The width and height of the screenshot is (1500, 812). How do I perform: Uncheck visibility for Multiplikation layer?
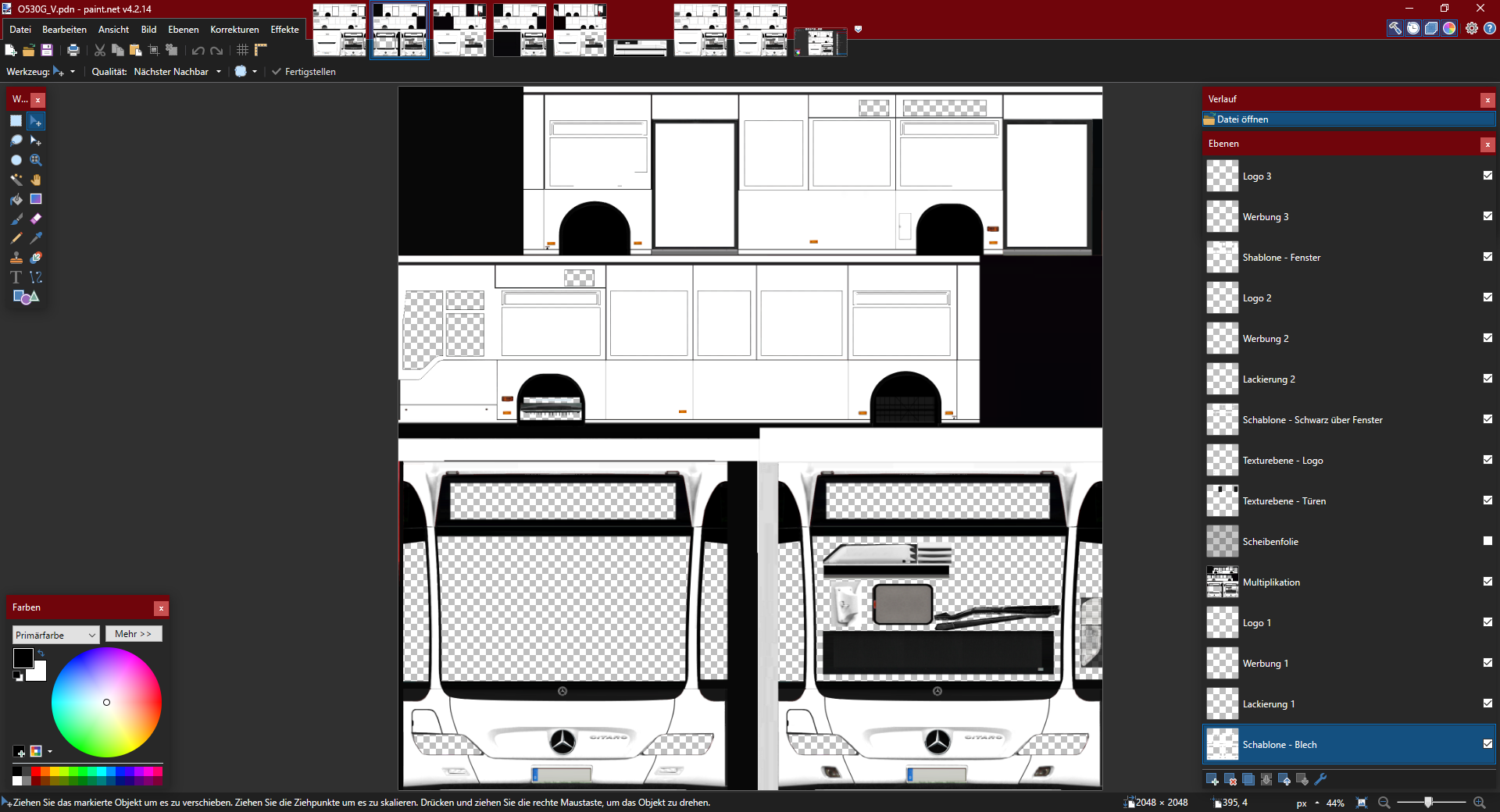[1487, 581]
